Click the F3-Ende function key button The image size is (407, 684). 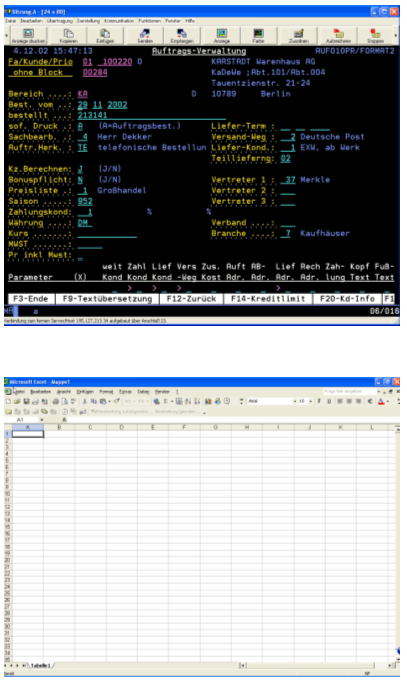pos(31,299)
